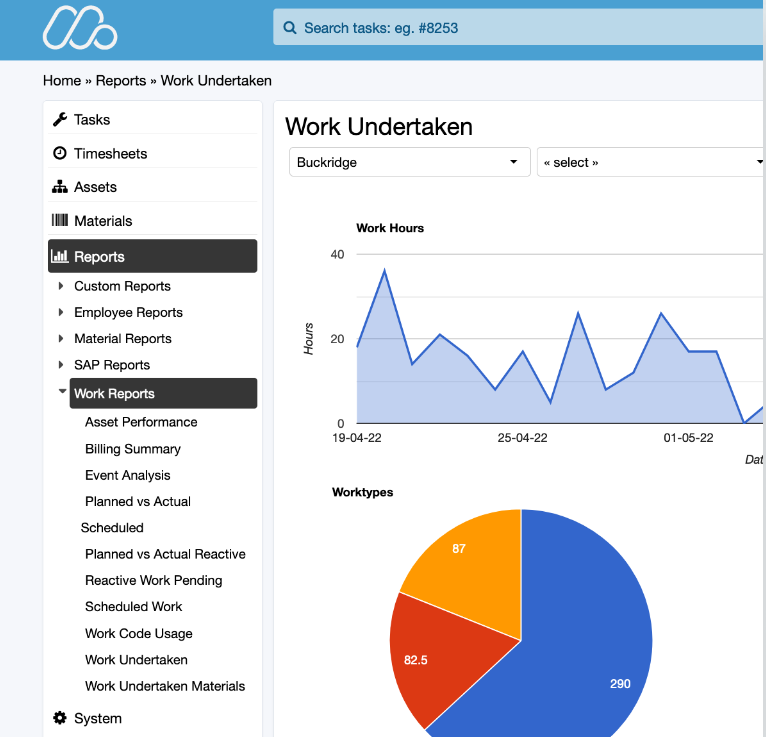Open Work Undertaken Materials report
766x737 pixels.
pyautogui.click(x=165, y=686)
